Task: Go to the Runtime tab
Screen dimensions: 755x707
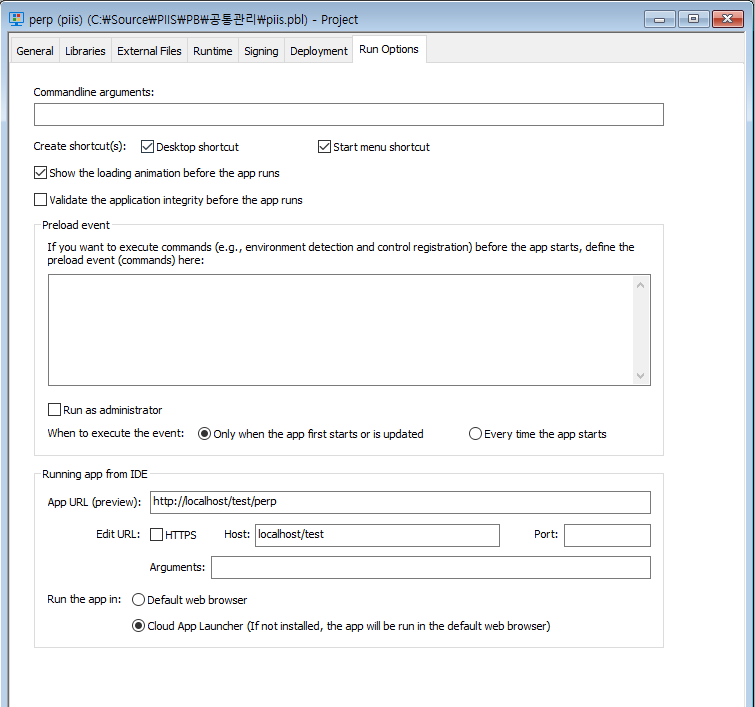Action: coord(213,51)
